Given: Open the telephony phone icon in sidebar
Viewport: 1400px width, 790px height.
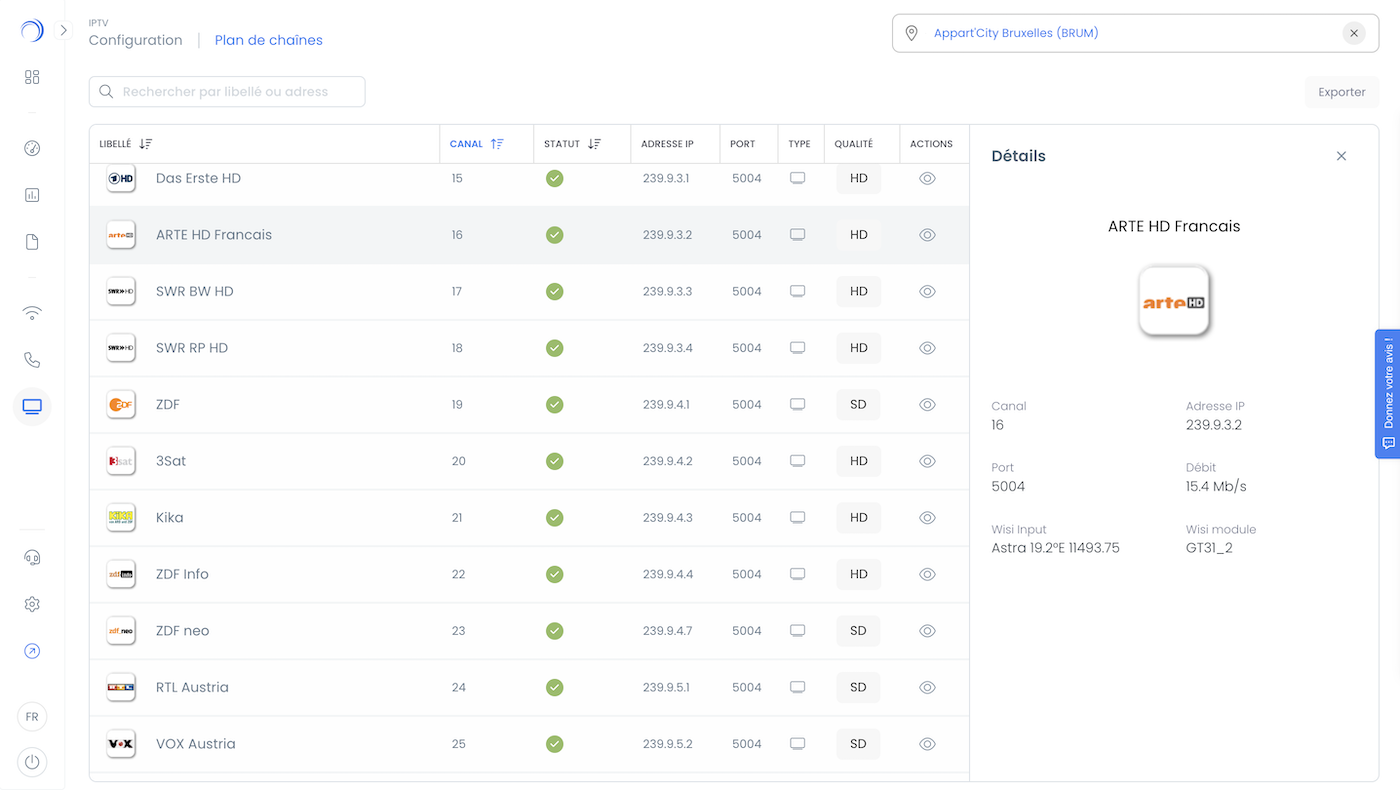Looking at the screenshot, I should point(32,360).
